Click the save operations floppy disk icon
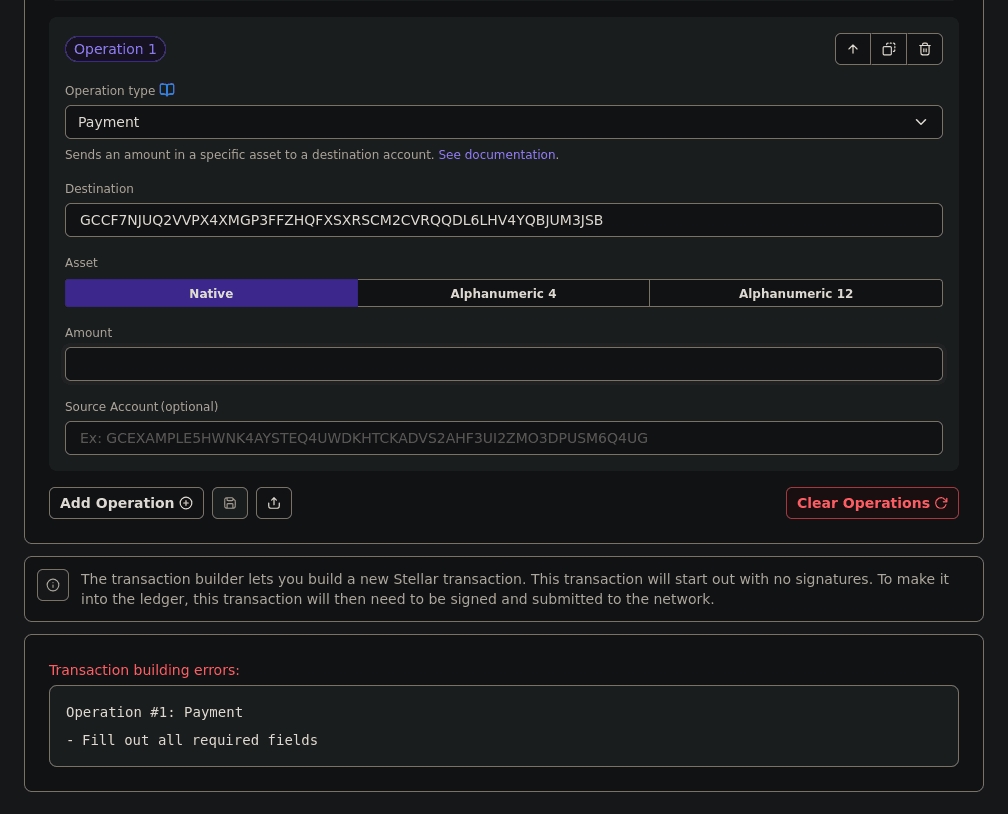The image size is (1008, 814). [x=230, y=503]
